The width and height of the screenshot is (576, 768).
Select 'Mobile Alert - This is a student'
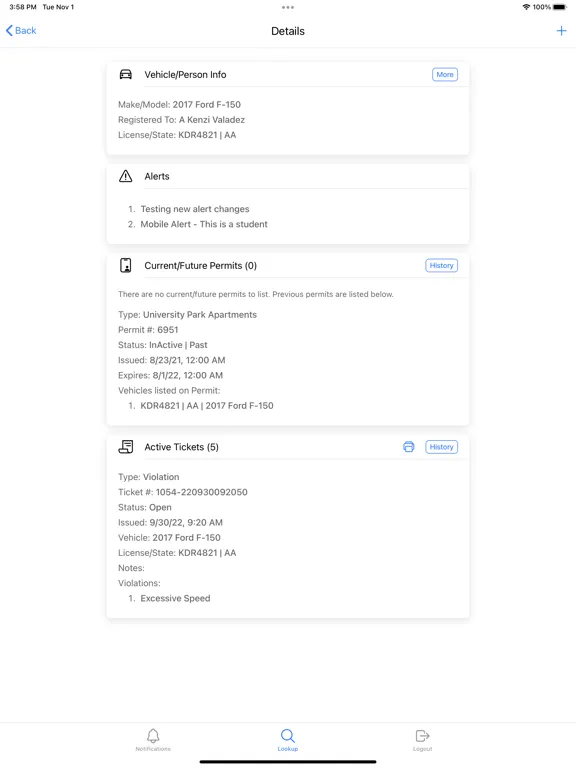point(204,224)
